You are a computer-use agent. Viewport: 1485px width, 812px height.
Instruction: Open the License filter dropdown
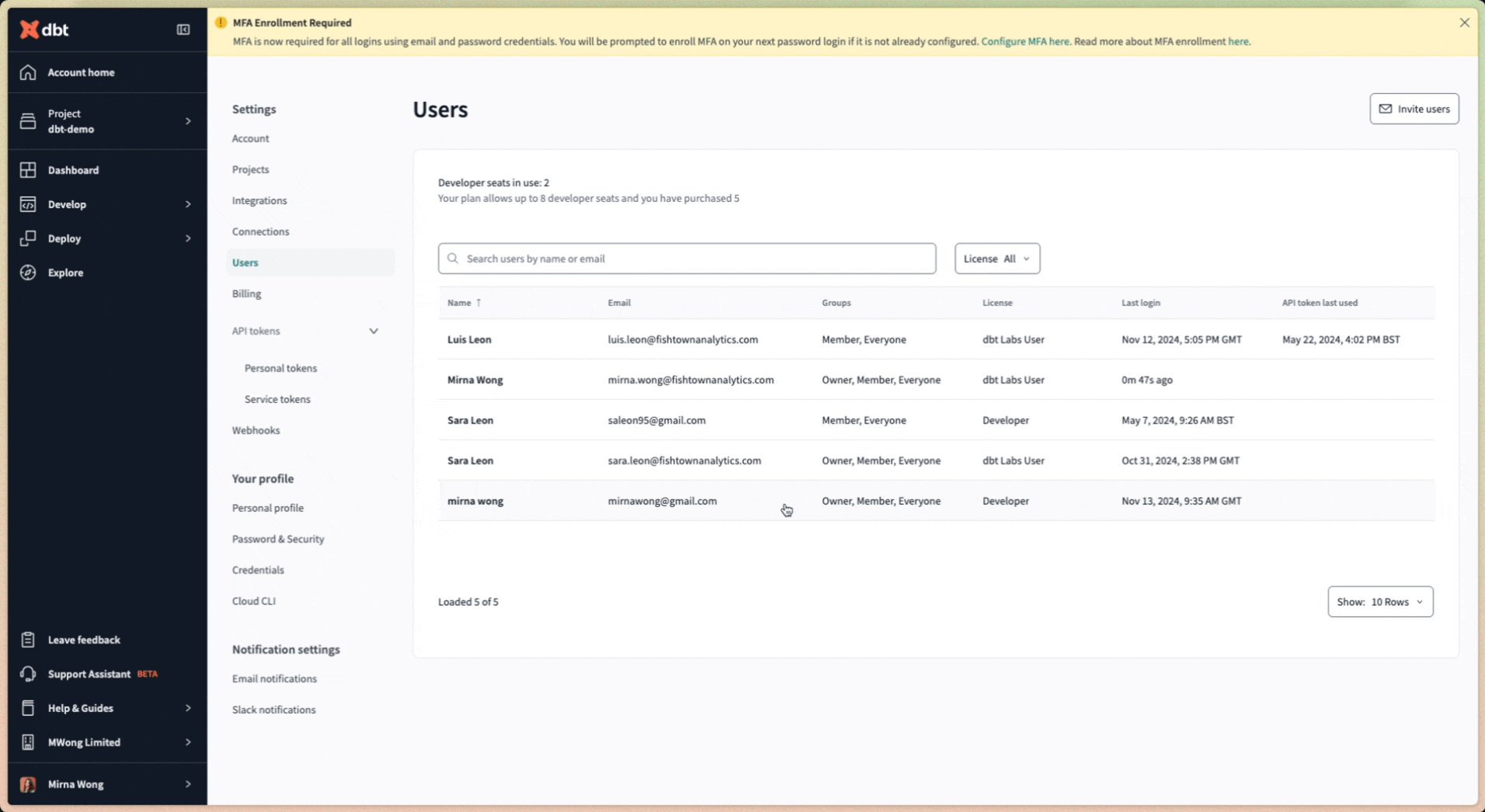point(996,258)
